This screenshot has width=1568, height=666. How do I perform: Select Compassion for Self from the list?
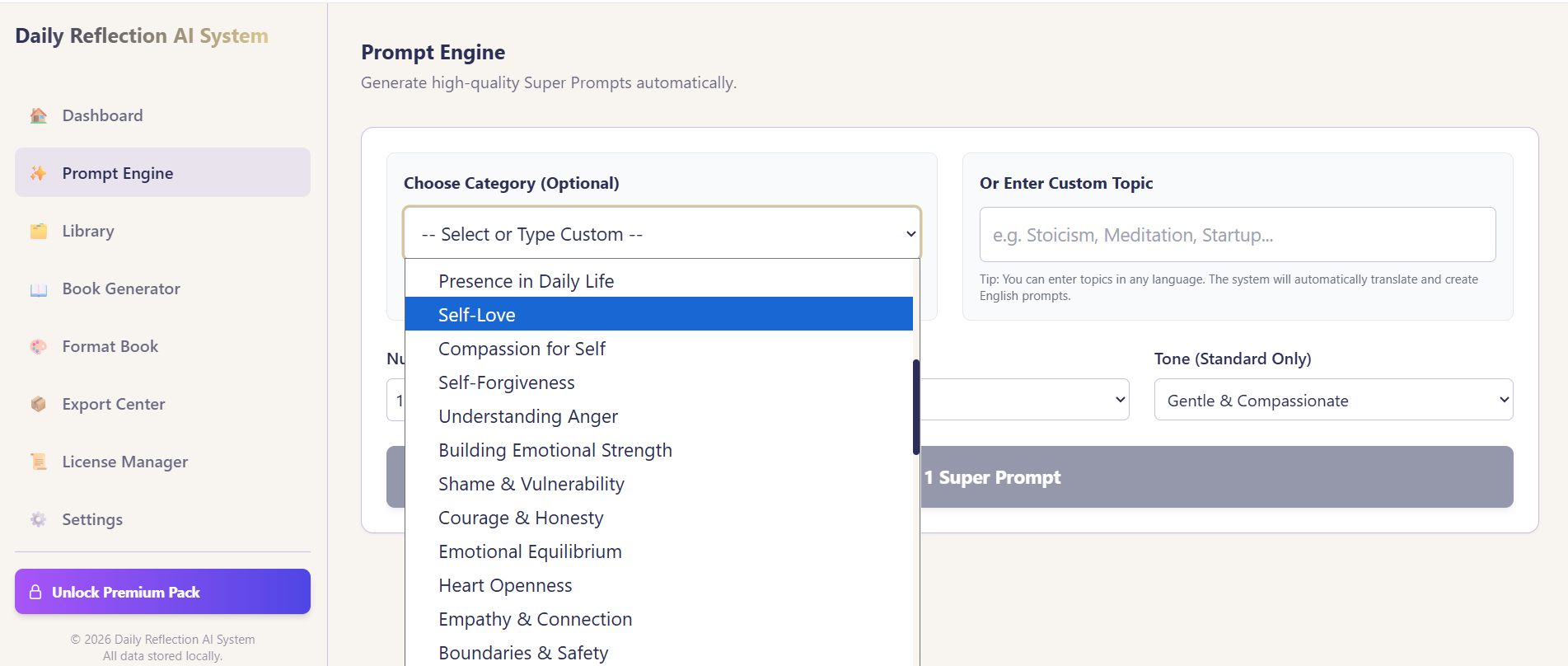(x=522, y=348)
